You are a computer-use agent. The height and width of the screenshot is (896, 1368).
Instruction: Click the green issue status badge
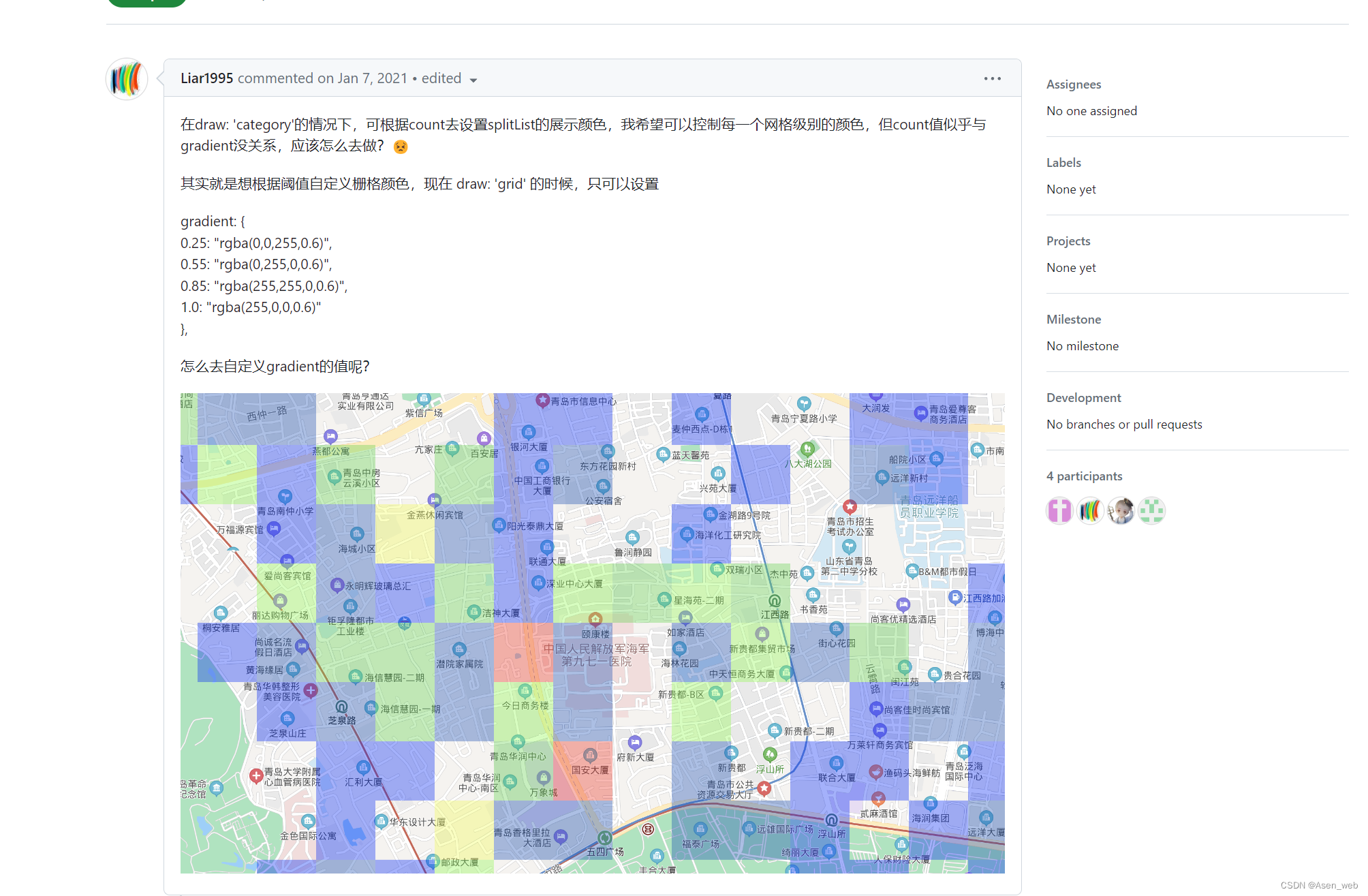[x=146, y=3]
